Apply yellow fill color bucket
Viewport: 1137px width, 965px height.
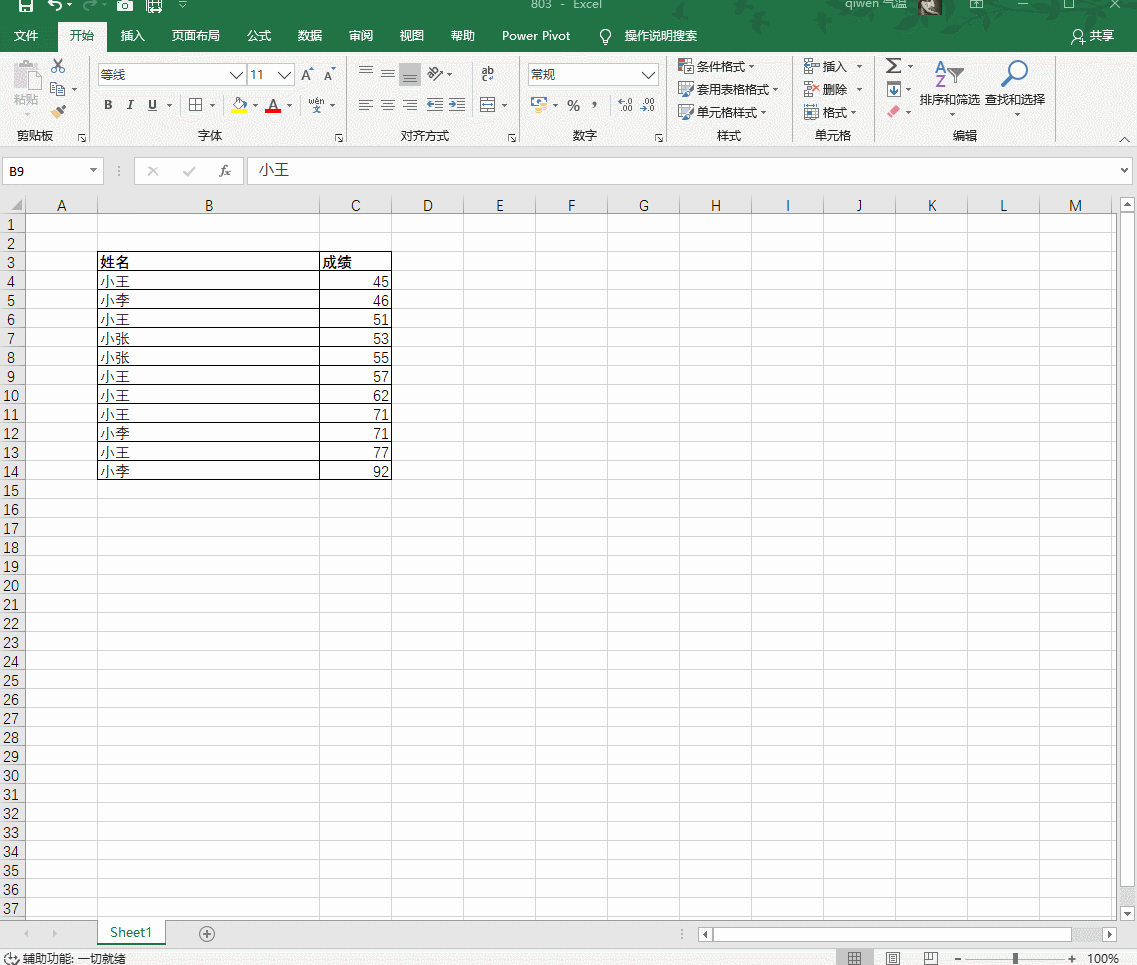click(x=239, y=105)
